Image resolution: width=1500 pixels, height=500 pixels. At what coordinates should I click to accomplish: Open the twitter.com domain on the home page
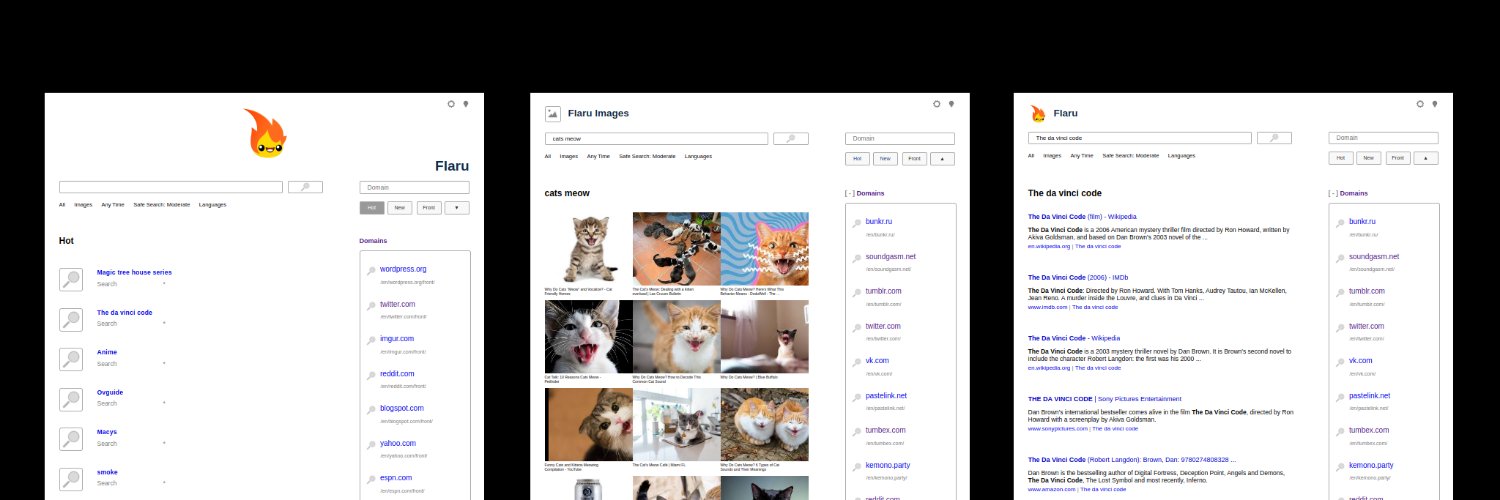[x=397, y=304]
